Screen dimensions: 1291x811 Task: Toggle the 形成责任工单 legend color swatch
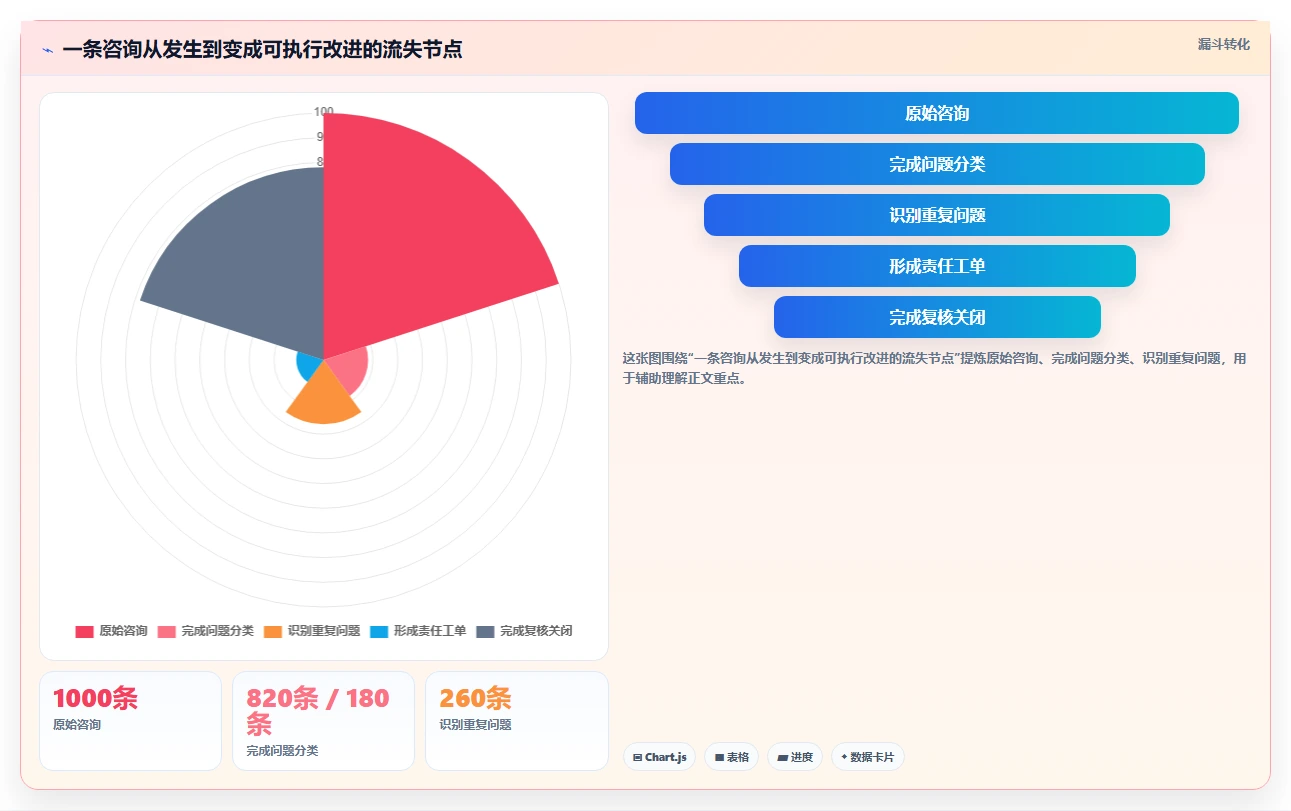pyautogui.click(x=379, y=631)
